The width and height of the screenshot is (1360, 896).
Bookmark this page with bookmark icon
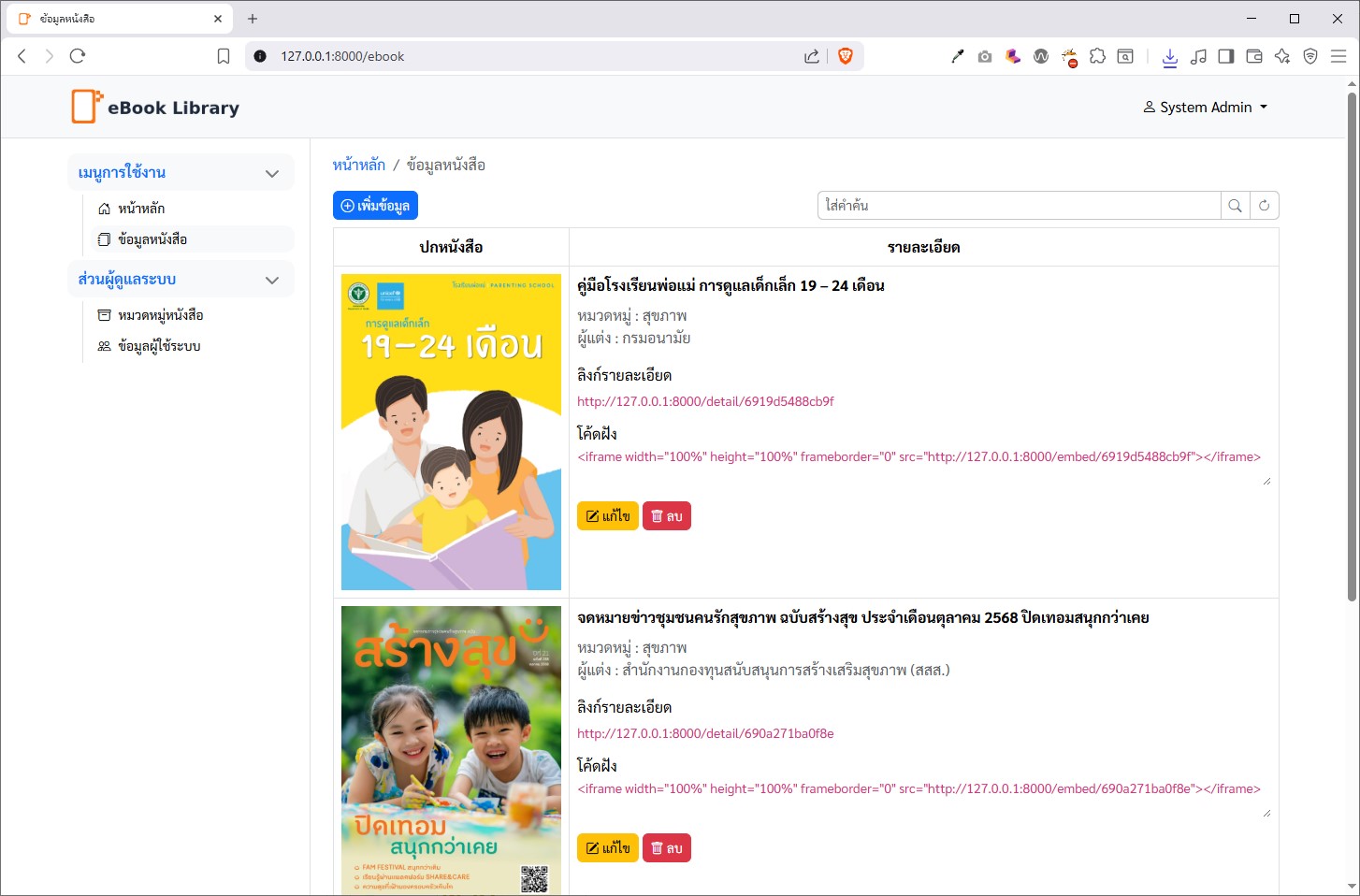(x=224, y=56)
